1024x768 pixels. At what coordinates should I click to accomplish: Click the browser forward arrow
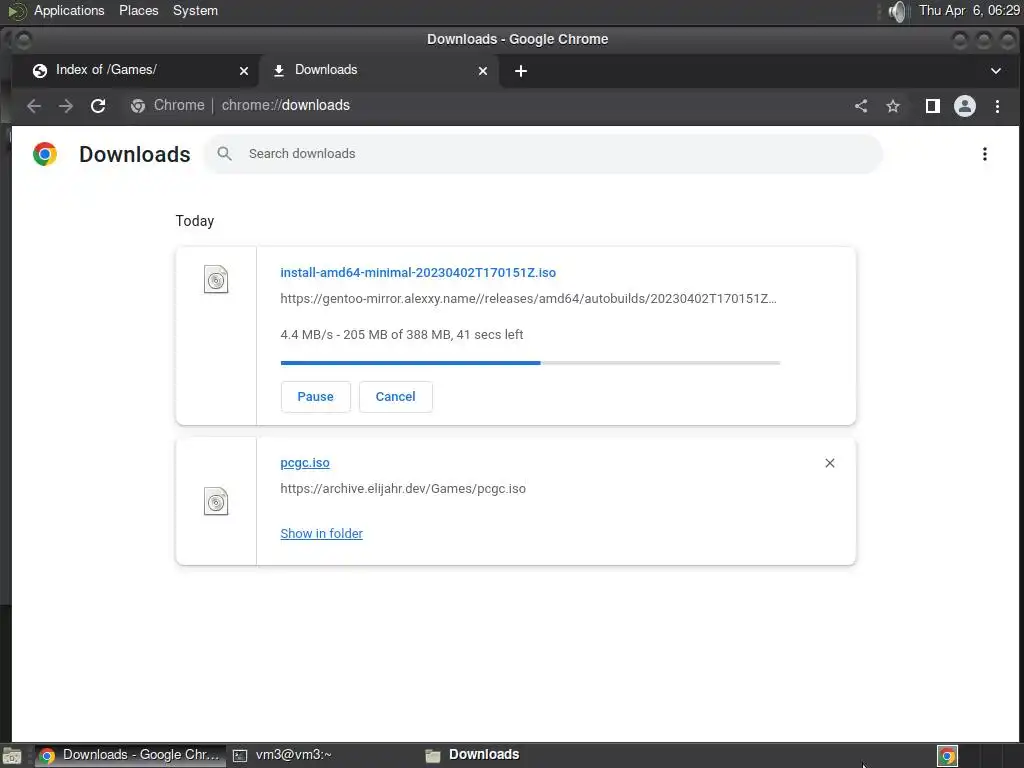pyautogui.click(x=66, y=106)
